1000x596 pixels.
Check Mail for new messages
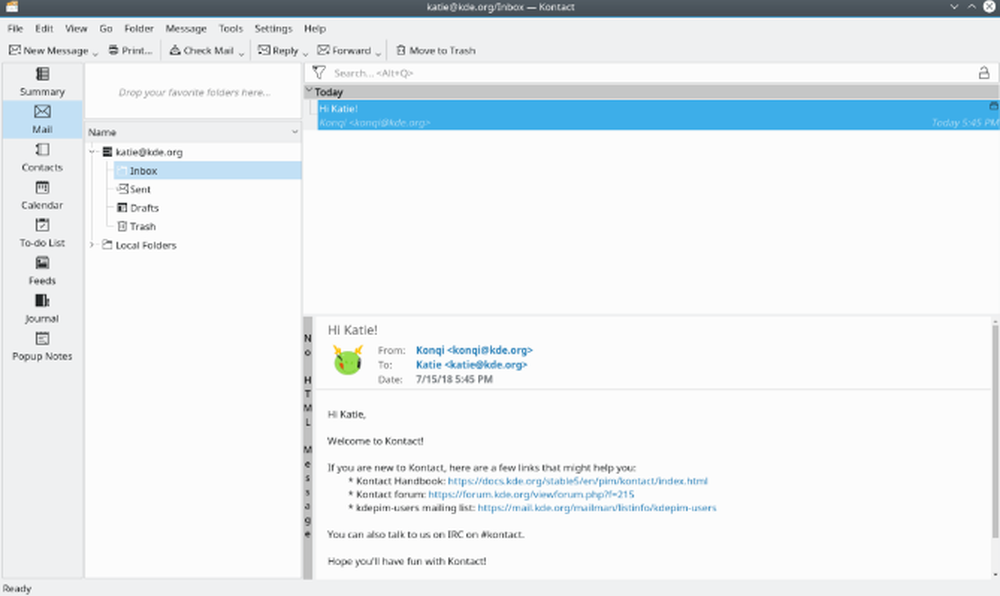[x=202, y=50]
